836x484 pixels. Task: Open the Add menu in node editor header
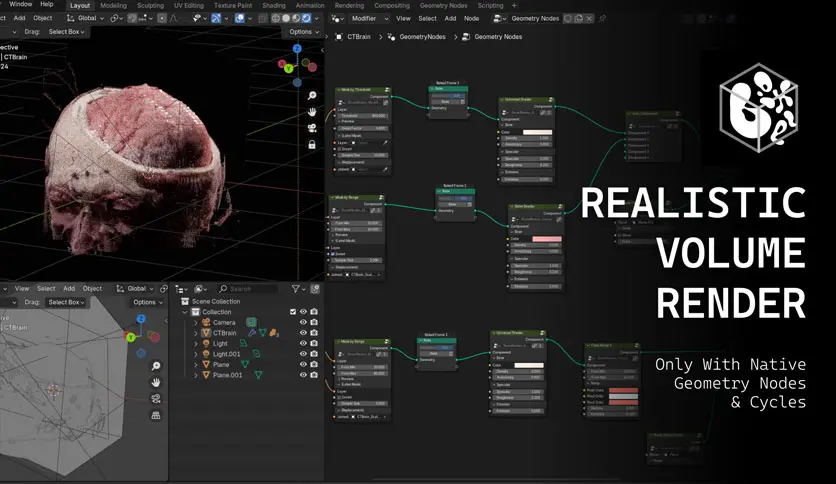pos(451,18)
